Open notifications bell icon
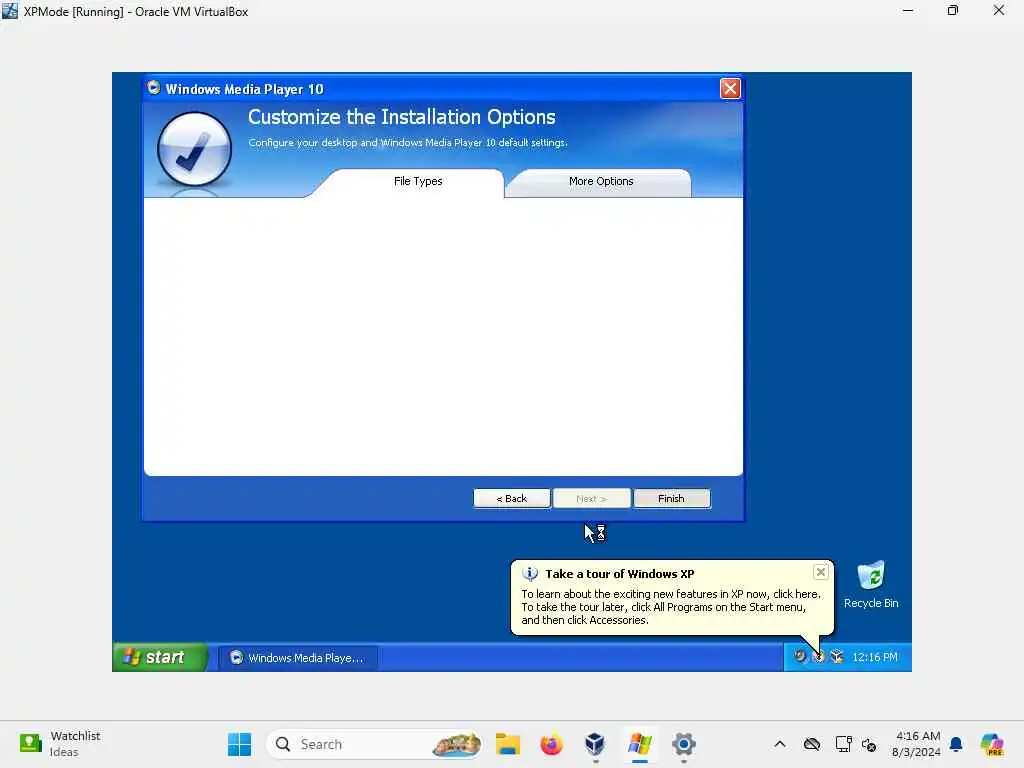1024x768 pixels. coord(956,744)
